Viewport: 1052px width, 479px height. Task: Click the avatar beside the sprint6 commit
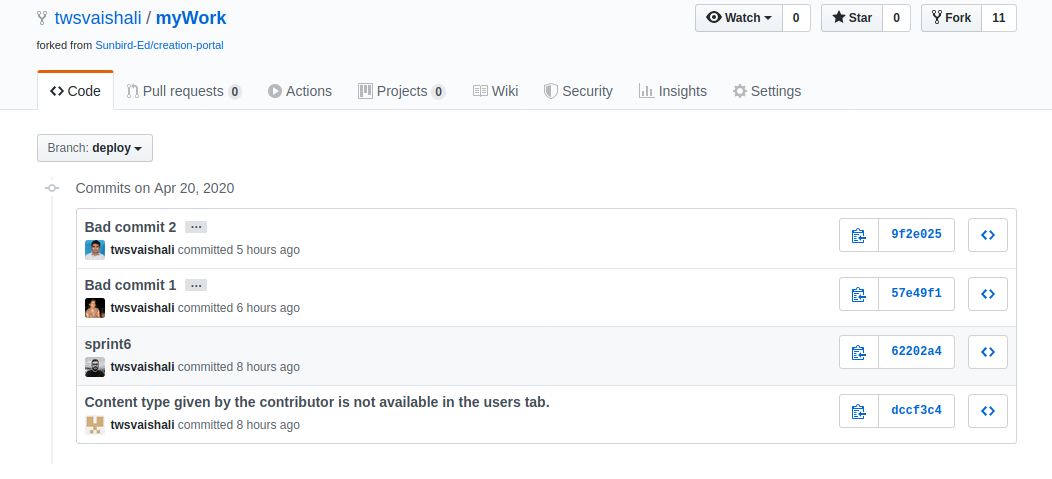tap(95, 367)
